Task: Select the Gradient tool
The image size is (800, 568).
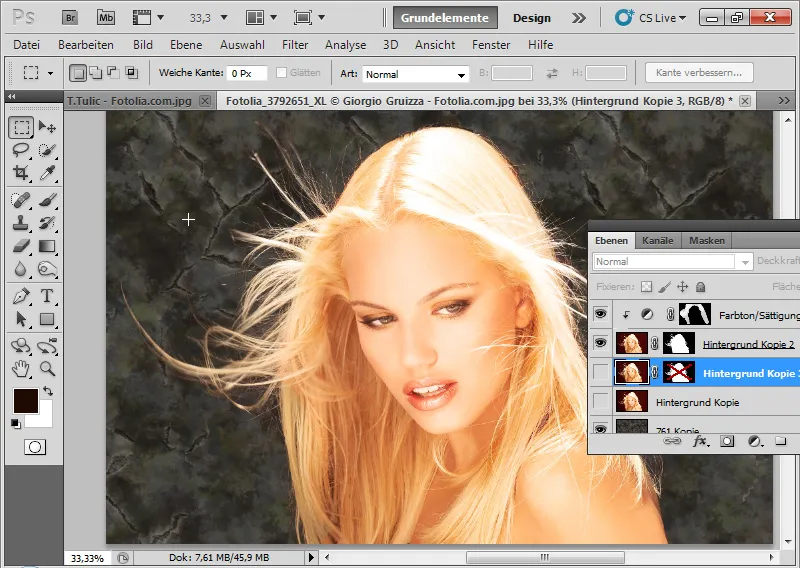Action: click(x=47, y=246)
